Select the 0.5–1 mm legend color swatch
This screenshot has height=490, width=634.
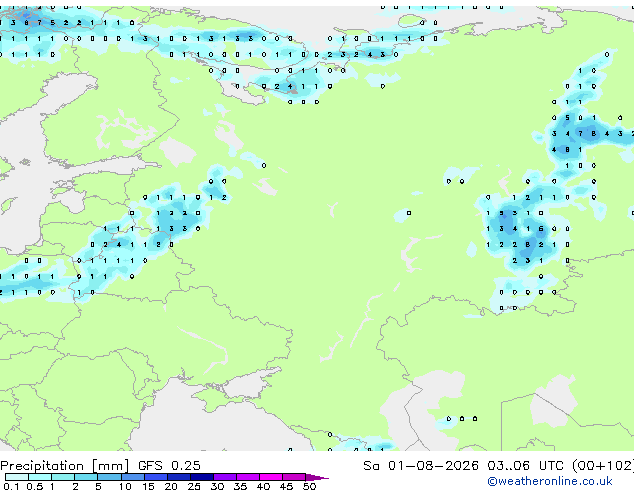click(x=40, y=477)
